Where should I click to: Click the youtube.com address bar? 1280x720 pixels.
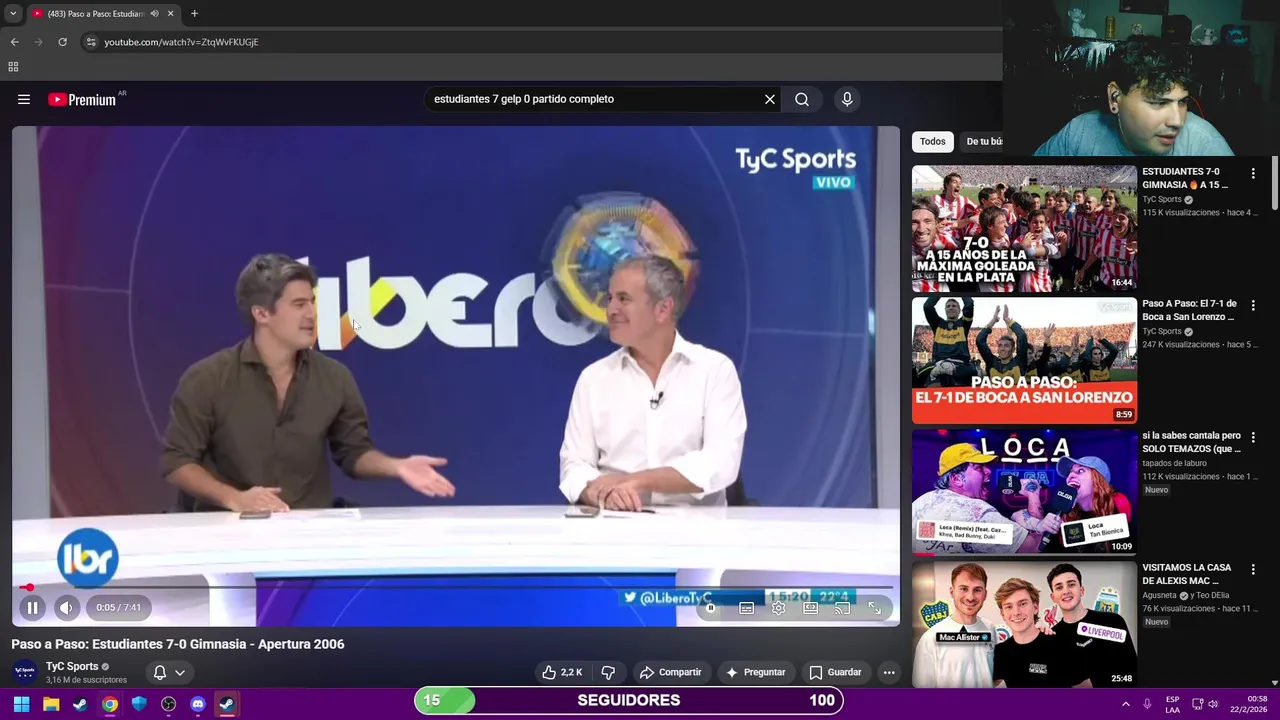tap(540, 42)
